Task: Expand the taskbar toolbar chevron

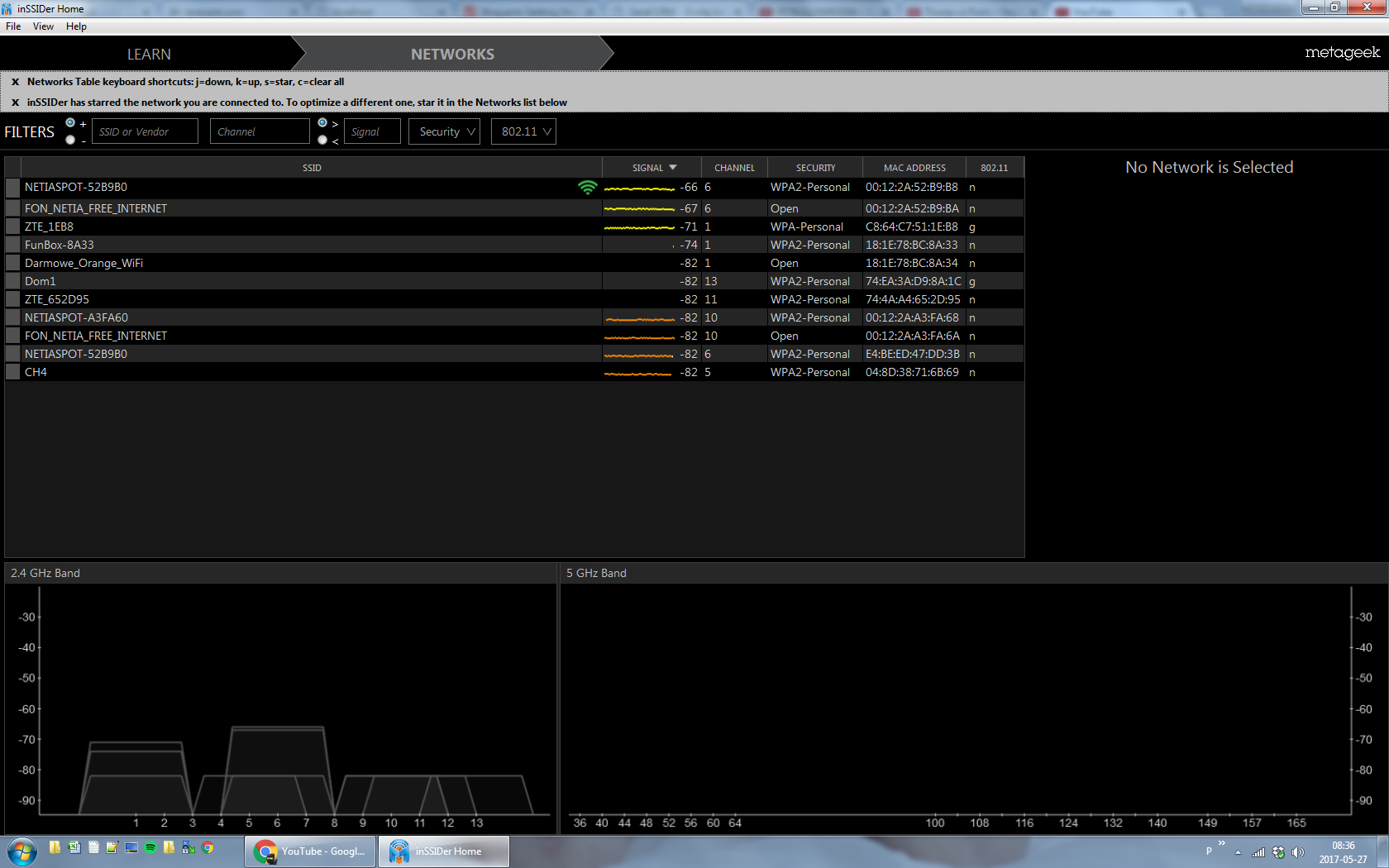Action: pos(1221,843)
